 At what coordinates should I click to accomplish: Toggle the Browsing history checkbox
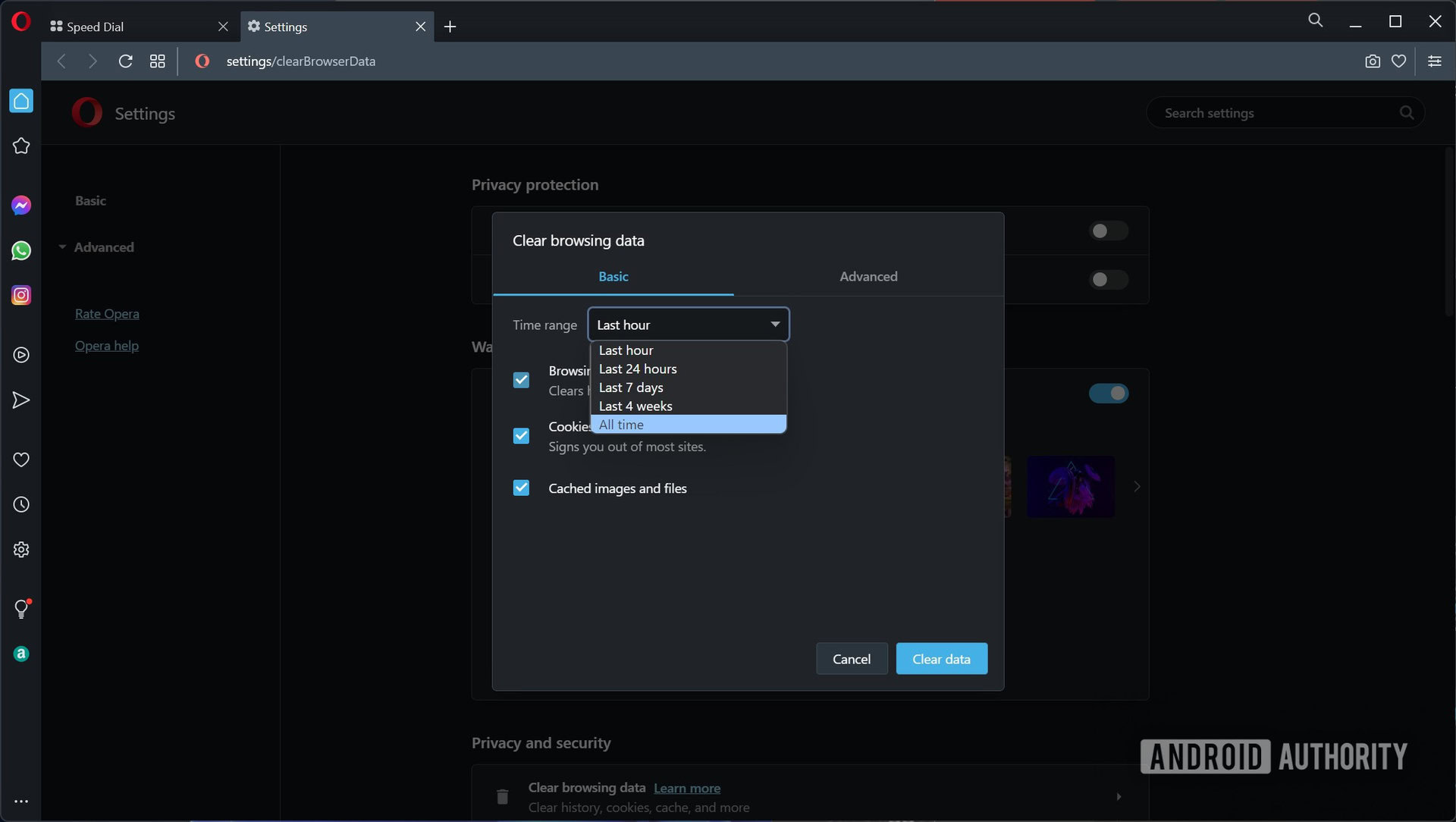coord(521,380)
